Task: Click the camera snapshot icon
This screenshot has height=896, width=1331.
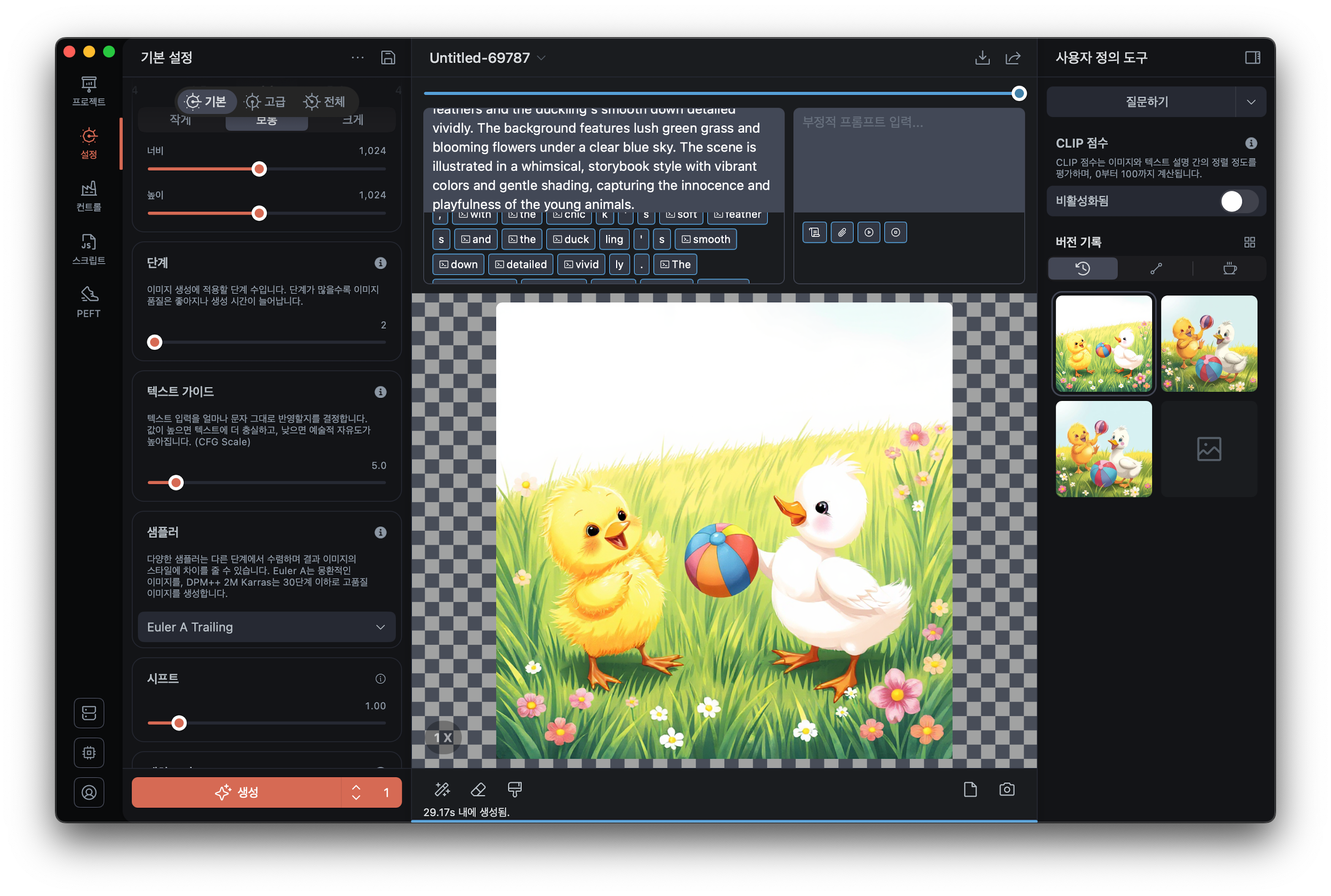Action: click(1006, 790)
